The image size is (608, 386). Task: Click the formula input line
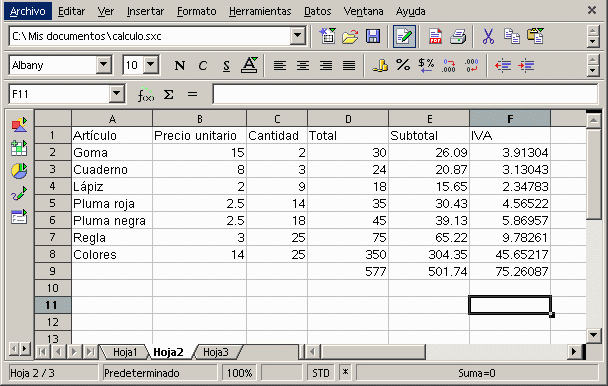[405, 94]
